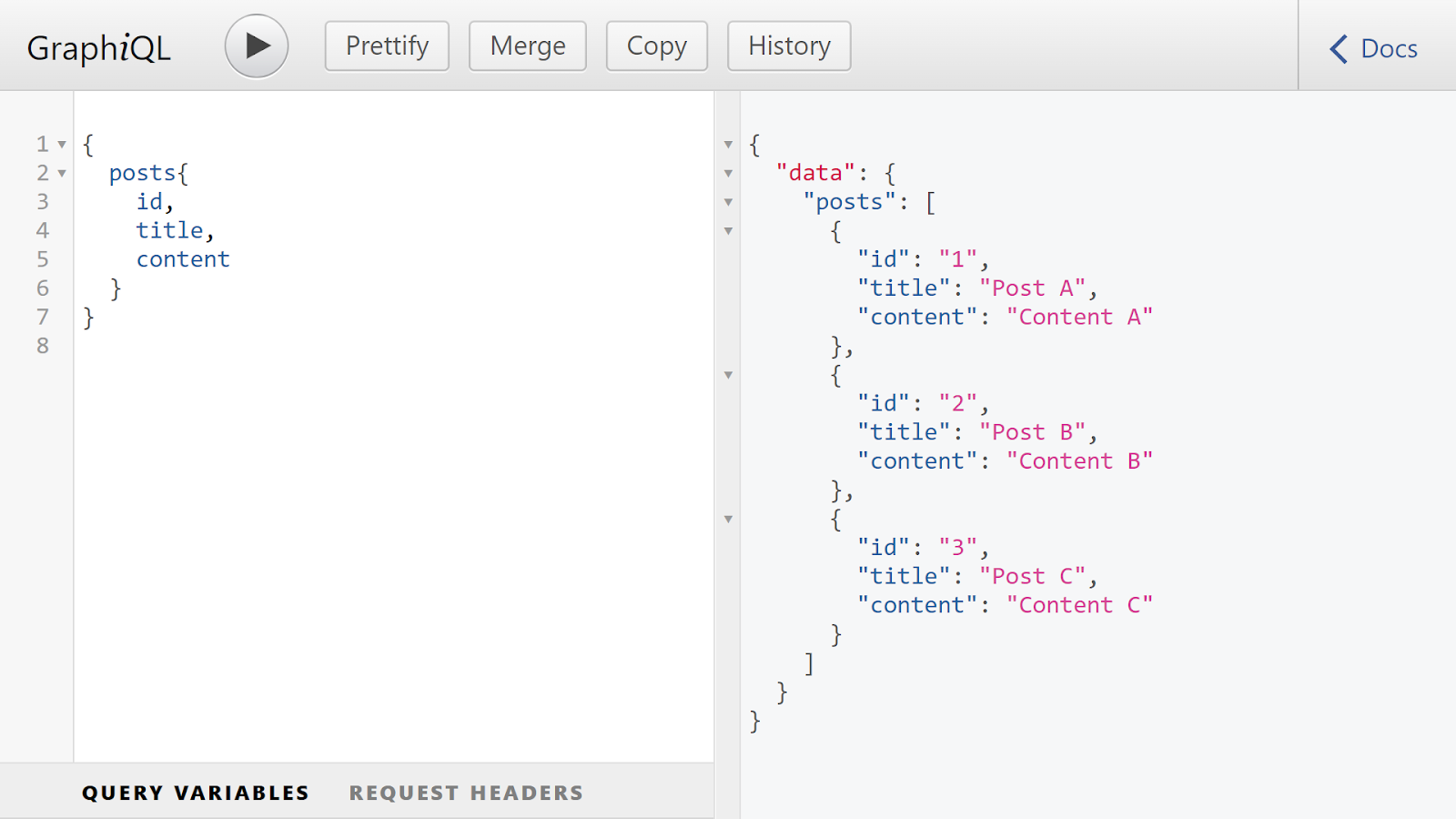
Task: Collapse the "data" object in the results pane
Action: pyautogui.click(x=728, y=173)
